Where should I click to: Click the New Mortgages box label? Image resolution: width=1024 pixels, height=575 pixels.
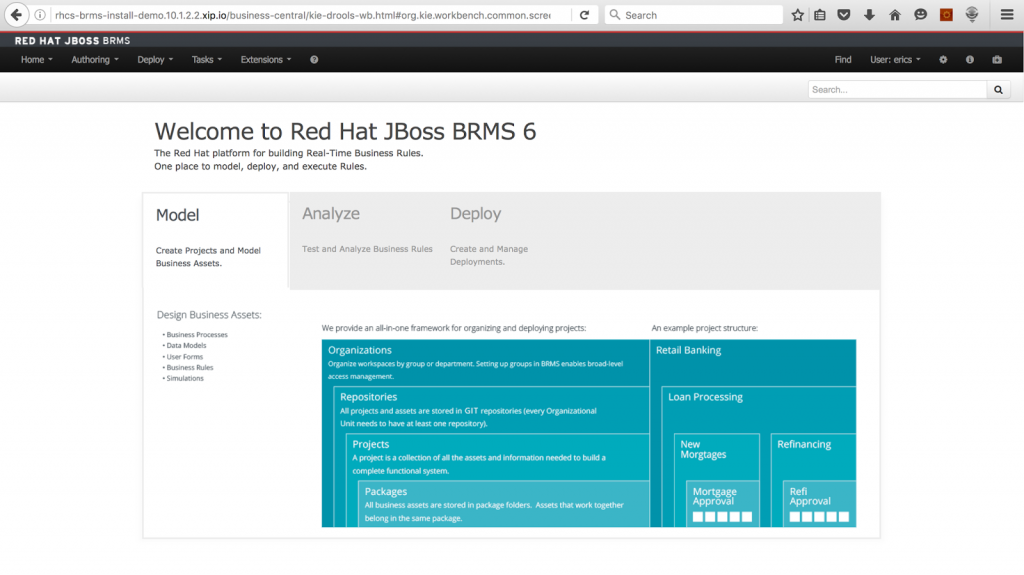pyautogui.click(x=703, y=450)
